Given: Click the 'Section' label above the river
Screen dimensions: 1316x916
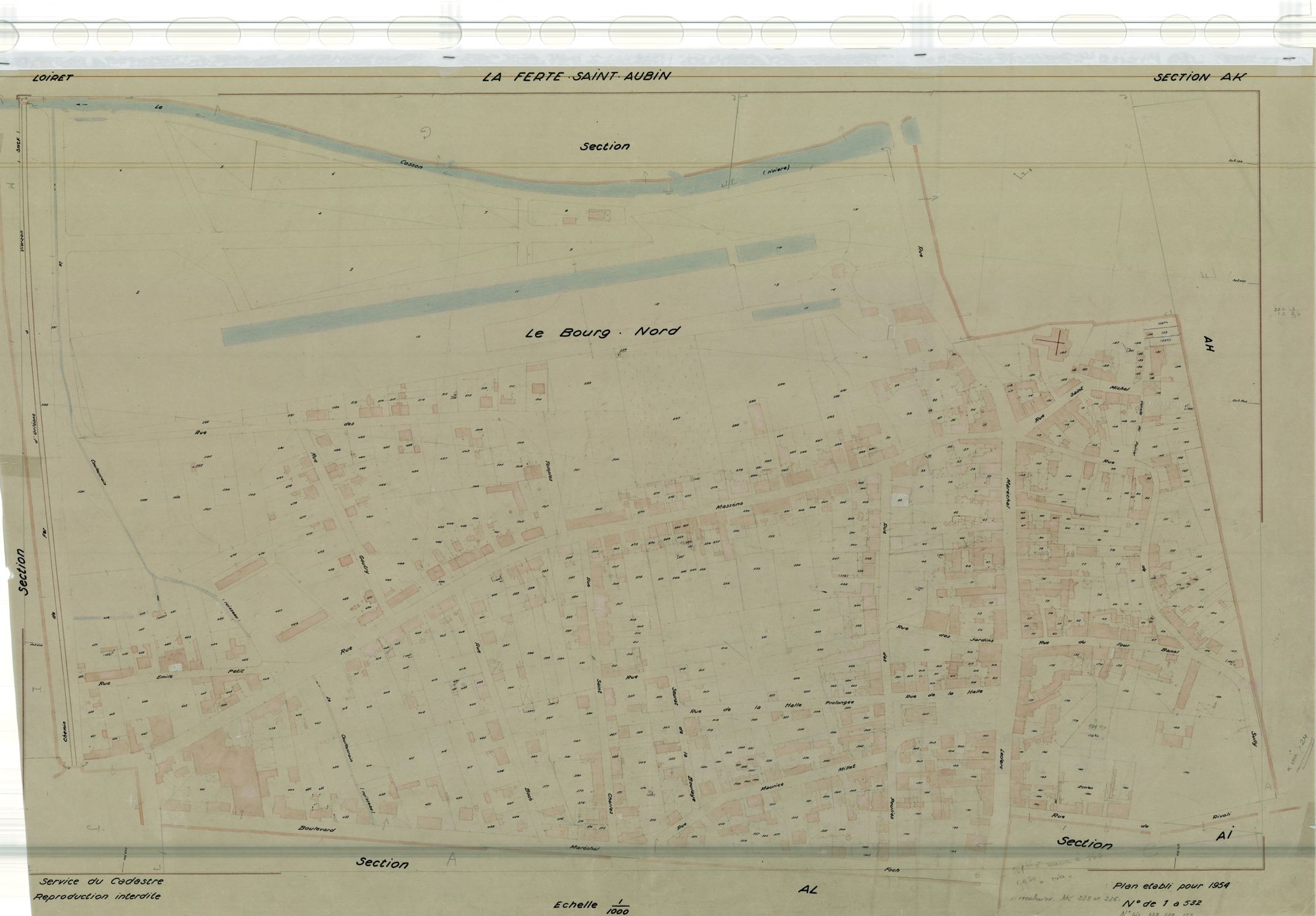Looking at the screenshot, I should coord(604,146).
